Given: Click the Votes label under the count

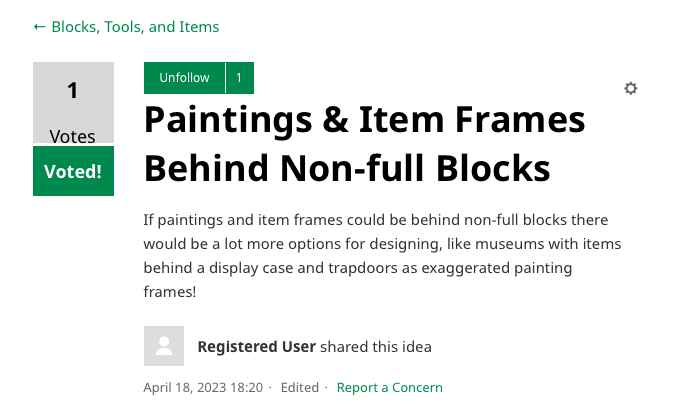Looking at the screenshot, I should point(73,136).
